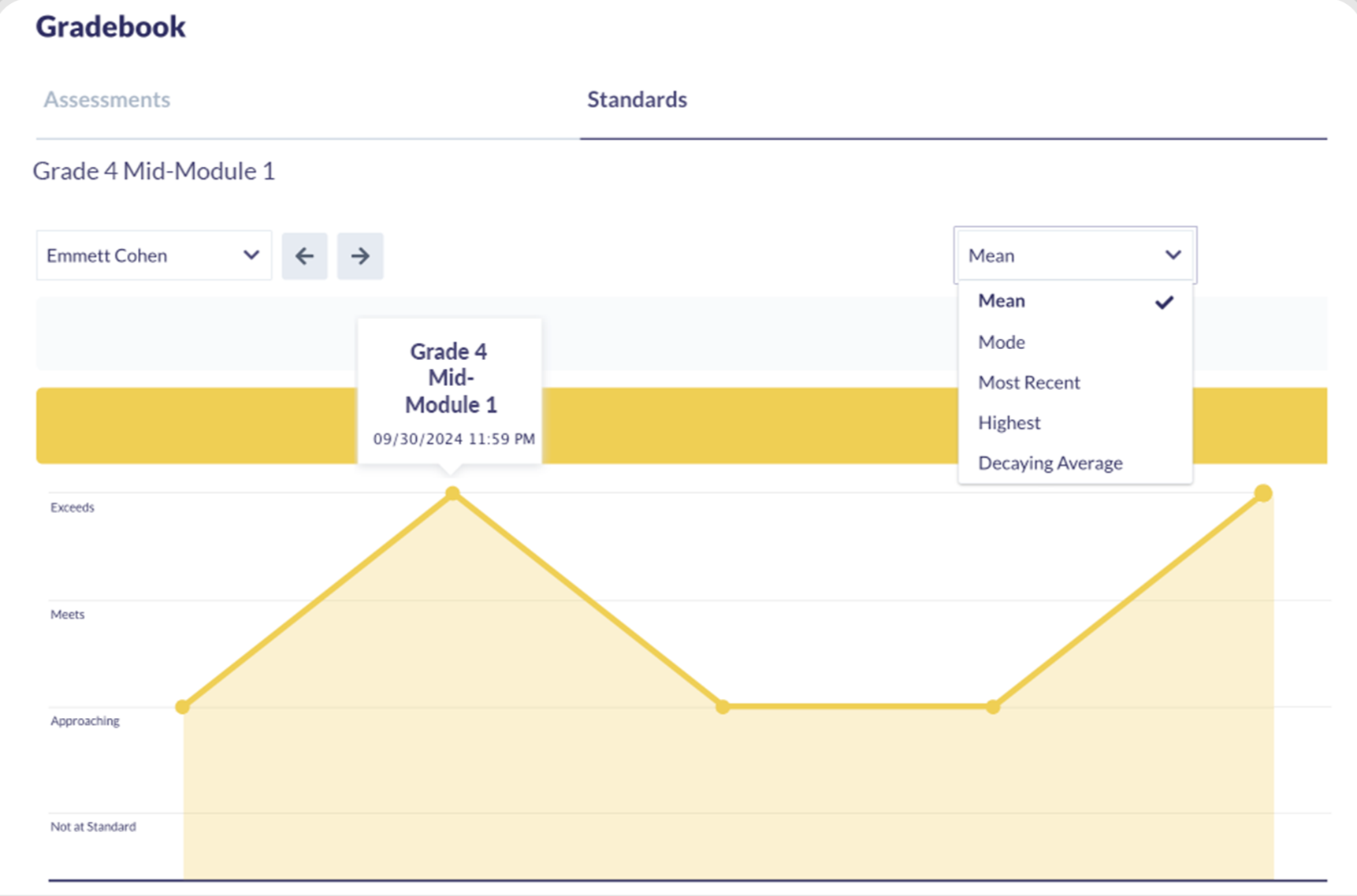Click the third data point on chart

[x=723, y=707]
